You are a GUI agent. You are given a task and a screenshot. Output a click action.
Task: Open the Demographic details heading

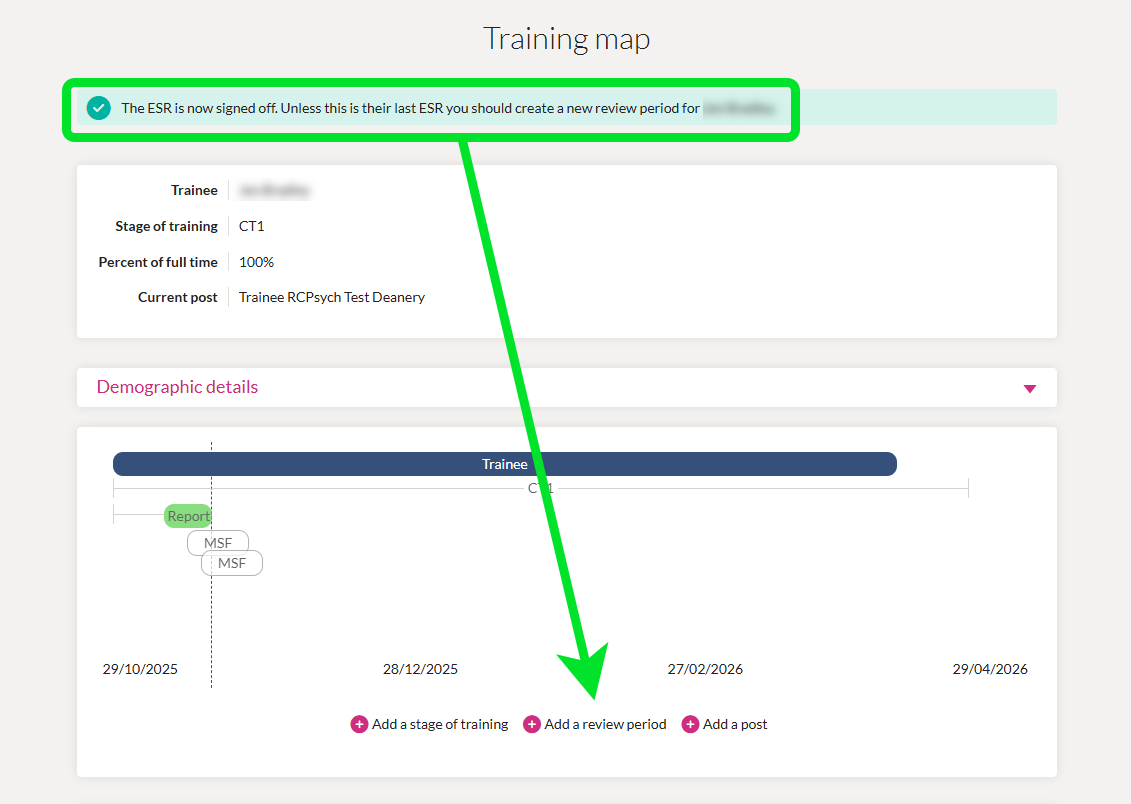point(177,387)
